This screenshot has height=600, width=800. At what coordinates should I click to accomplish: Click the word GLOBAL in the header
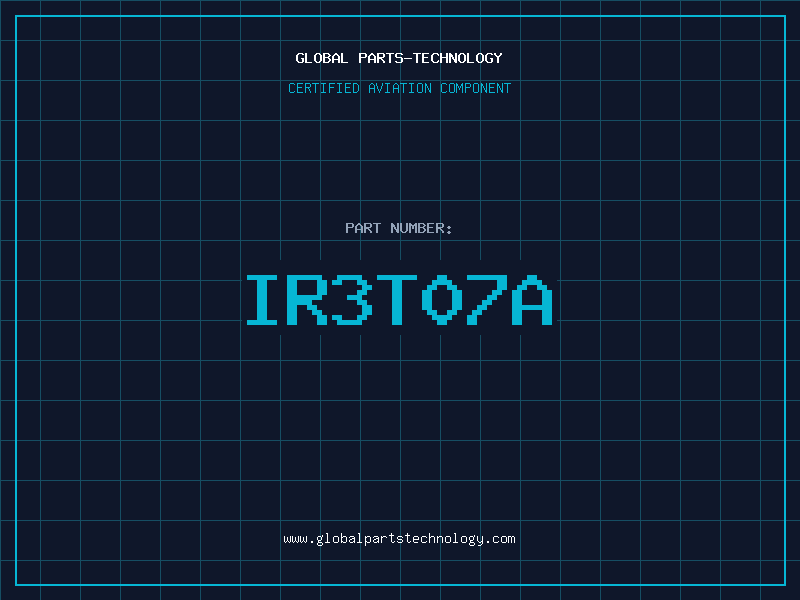point(322,58)
